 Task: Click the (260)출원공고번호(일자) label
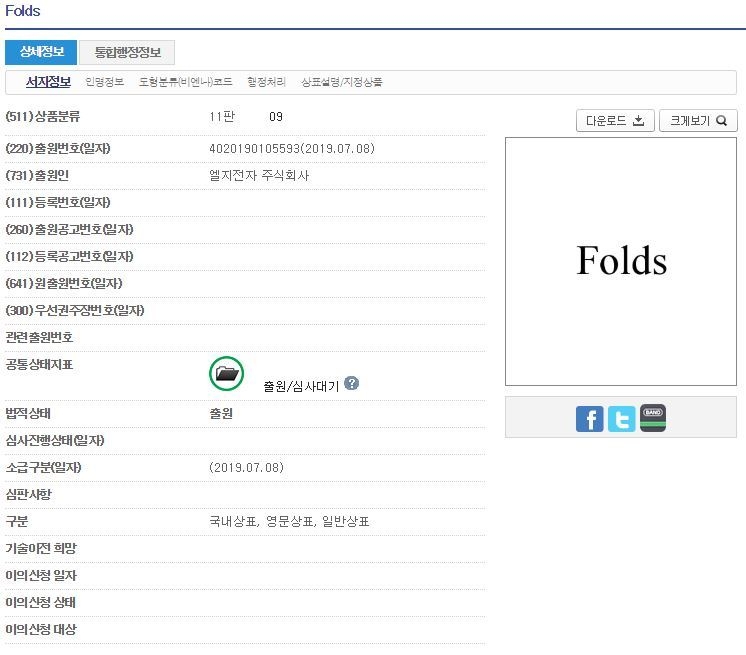69,230
